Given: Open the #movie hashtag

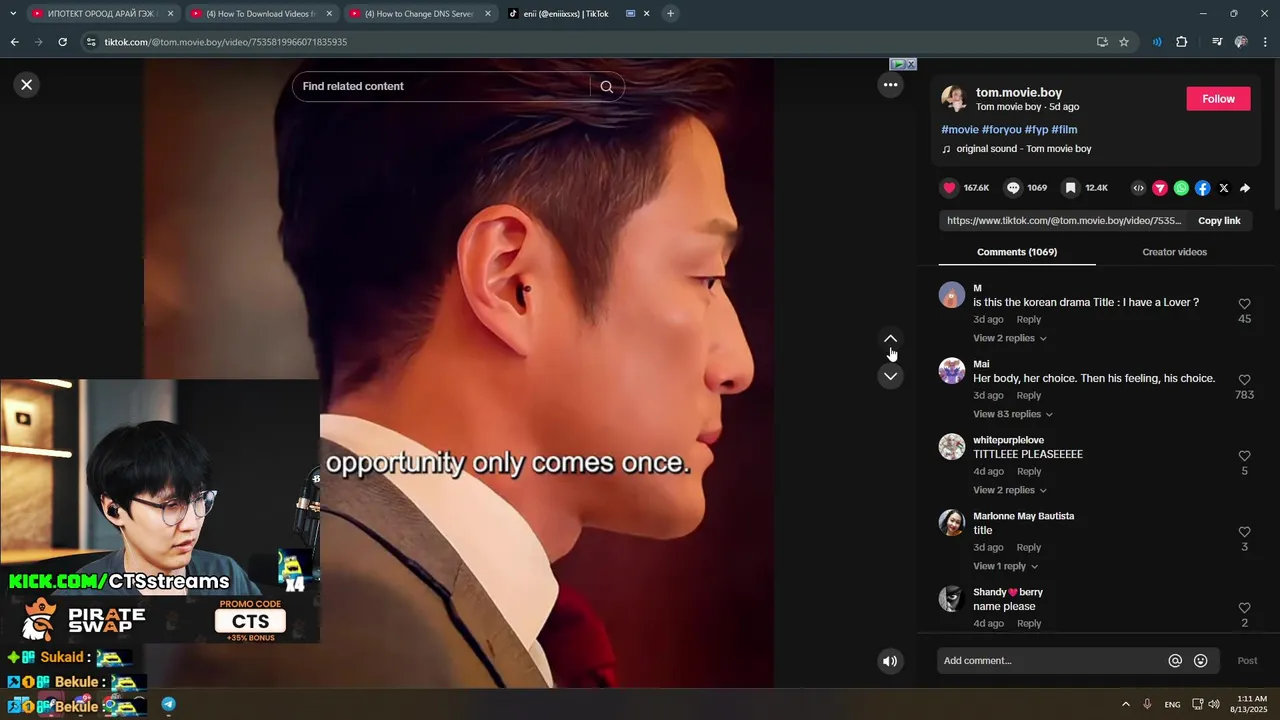Looking at the screenshot, I should tap(960, 130).
